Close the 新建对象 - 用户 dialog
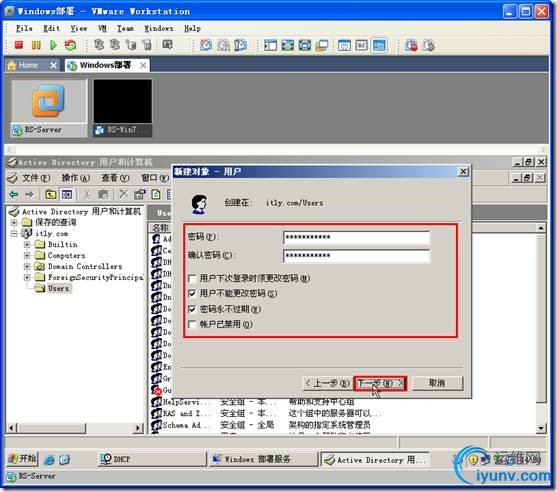This screenshot has height=492, width=557. click(463, 172)
